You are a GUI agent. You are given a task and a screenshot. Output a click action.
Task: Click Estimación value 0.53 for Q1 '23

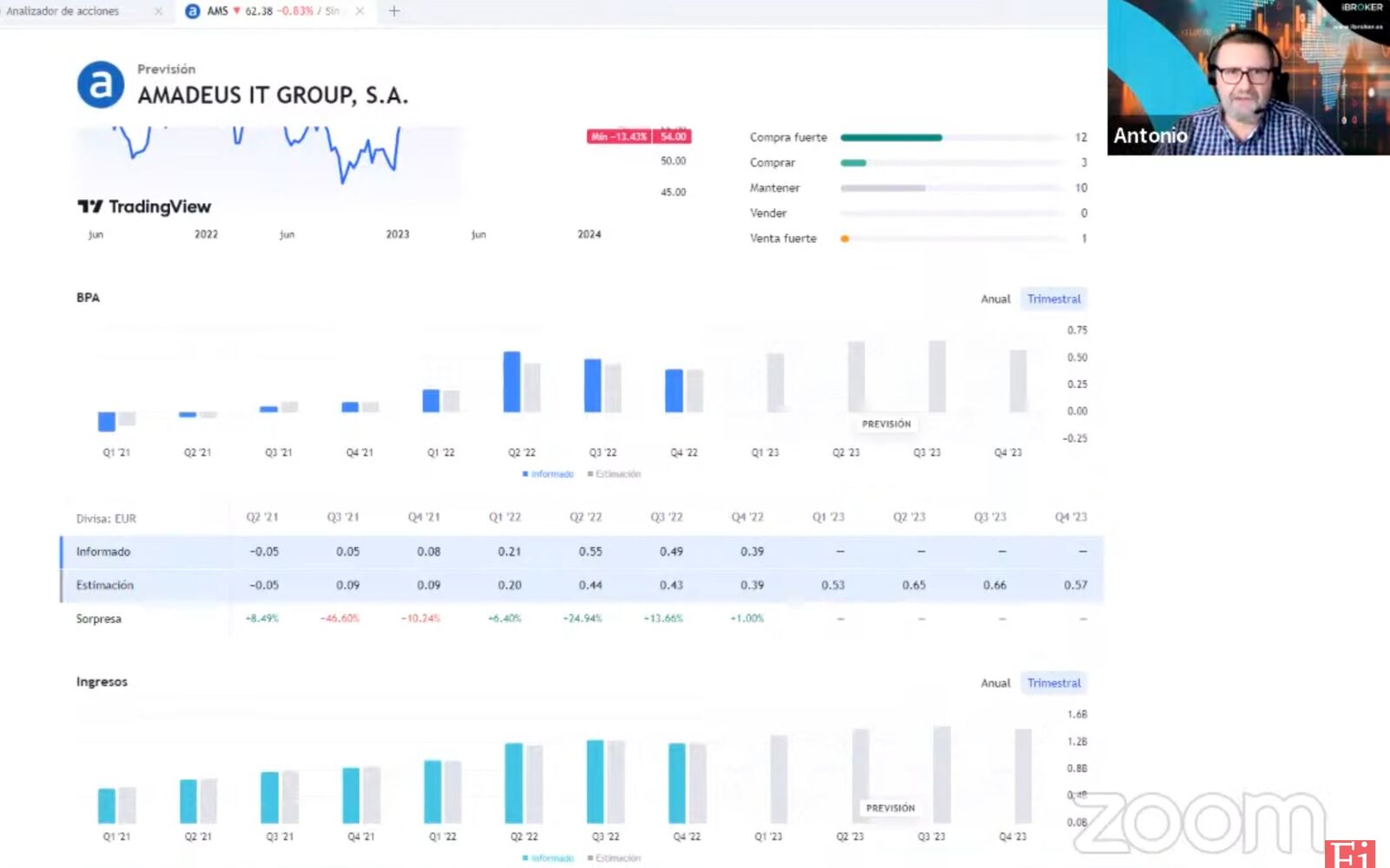pos(833,585)
